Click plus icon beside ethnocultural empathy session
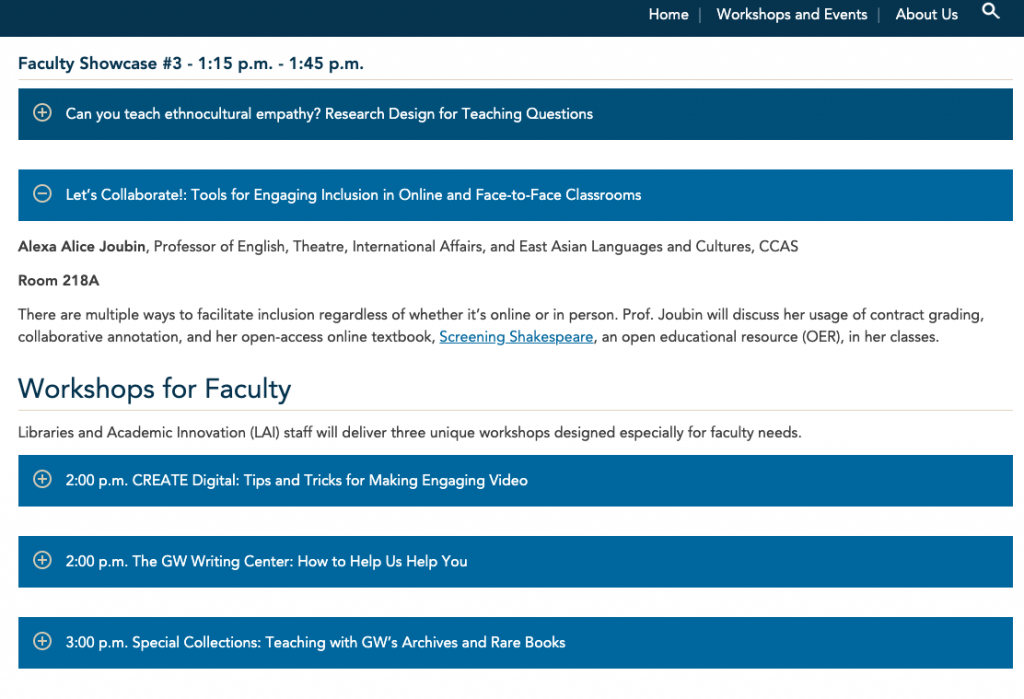The image size is (1024, 699). pos(42,113)
